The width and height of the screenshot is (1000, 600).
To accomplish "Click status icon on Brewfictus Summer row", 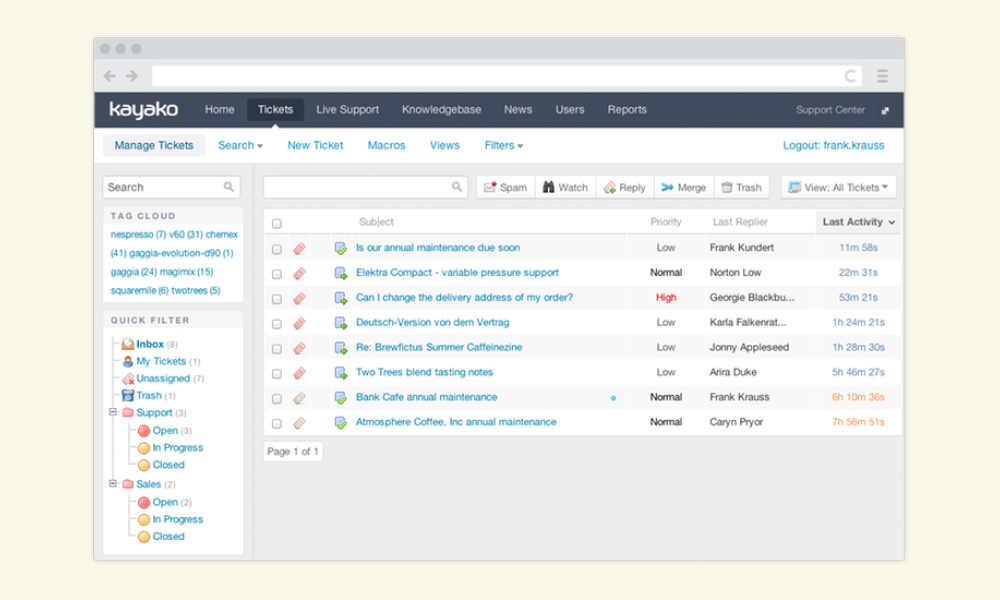I will tap(341, 348).
